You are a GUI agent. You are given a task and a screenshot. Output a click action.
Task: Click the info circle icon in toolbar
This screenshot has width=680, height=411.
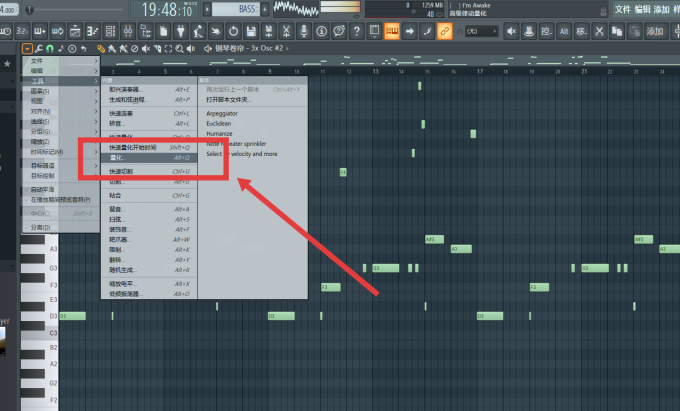[x=321, y=31]
